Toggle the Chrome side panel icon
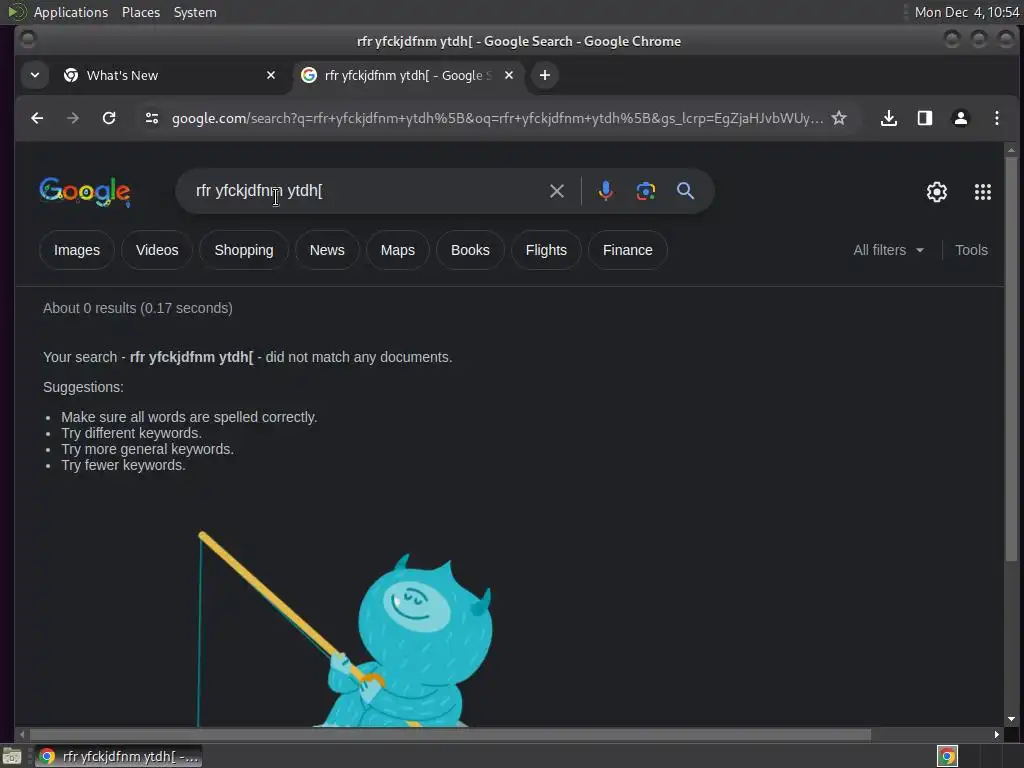Image resolution: width=1024 pixels, height=768 pixels. (x=925, y=118)
